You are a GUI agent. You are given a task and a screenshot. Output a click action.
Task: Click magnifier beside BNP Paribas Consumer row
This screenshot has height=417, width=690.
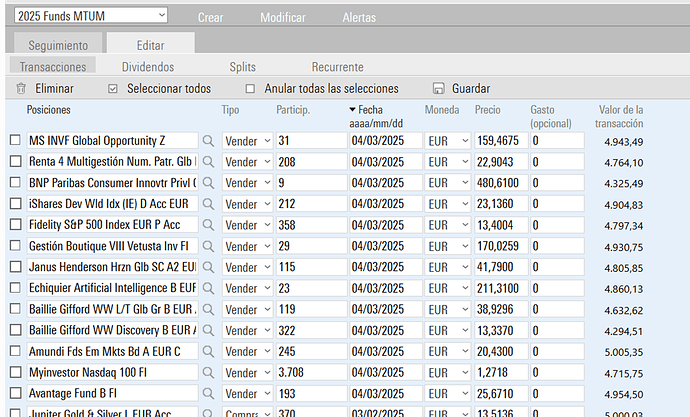(x=208, y=183)
